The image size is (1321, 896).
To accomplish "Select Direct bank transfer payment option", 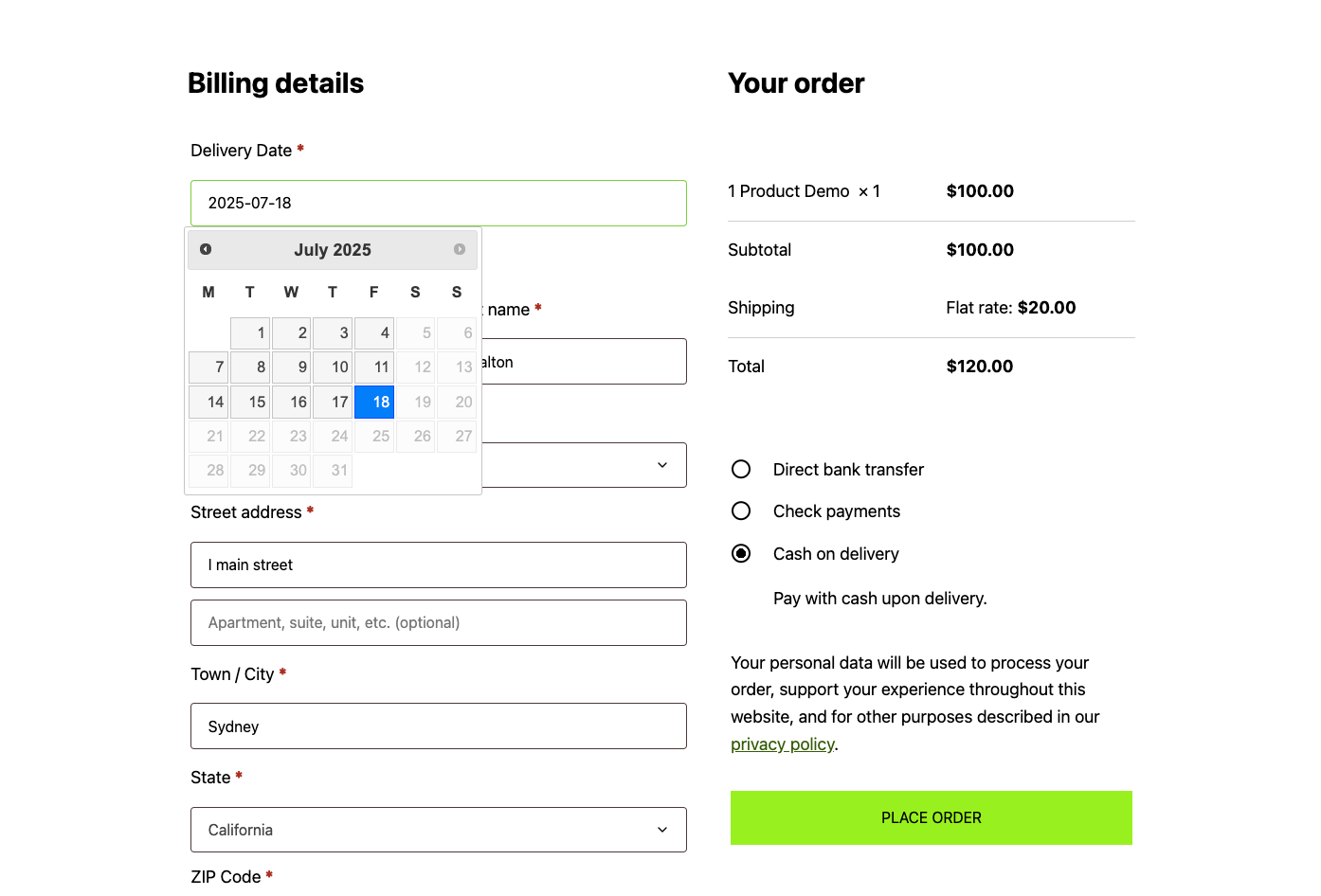I will click(x=741, y=470).
